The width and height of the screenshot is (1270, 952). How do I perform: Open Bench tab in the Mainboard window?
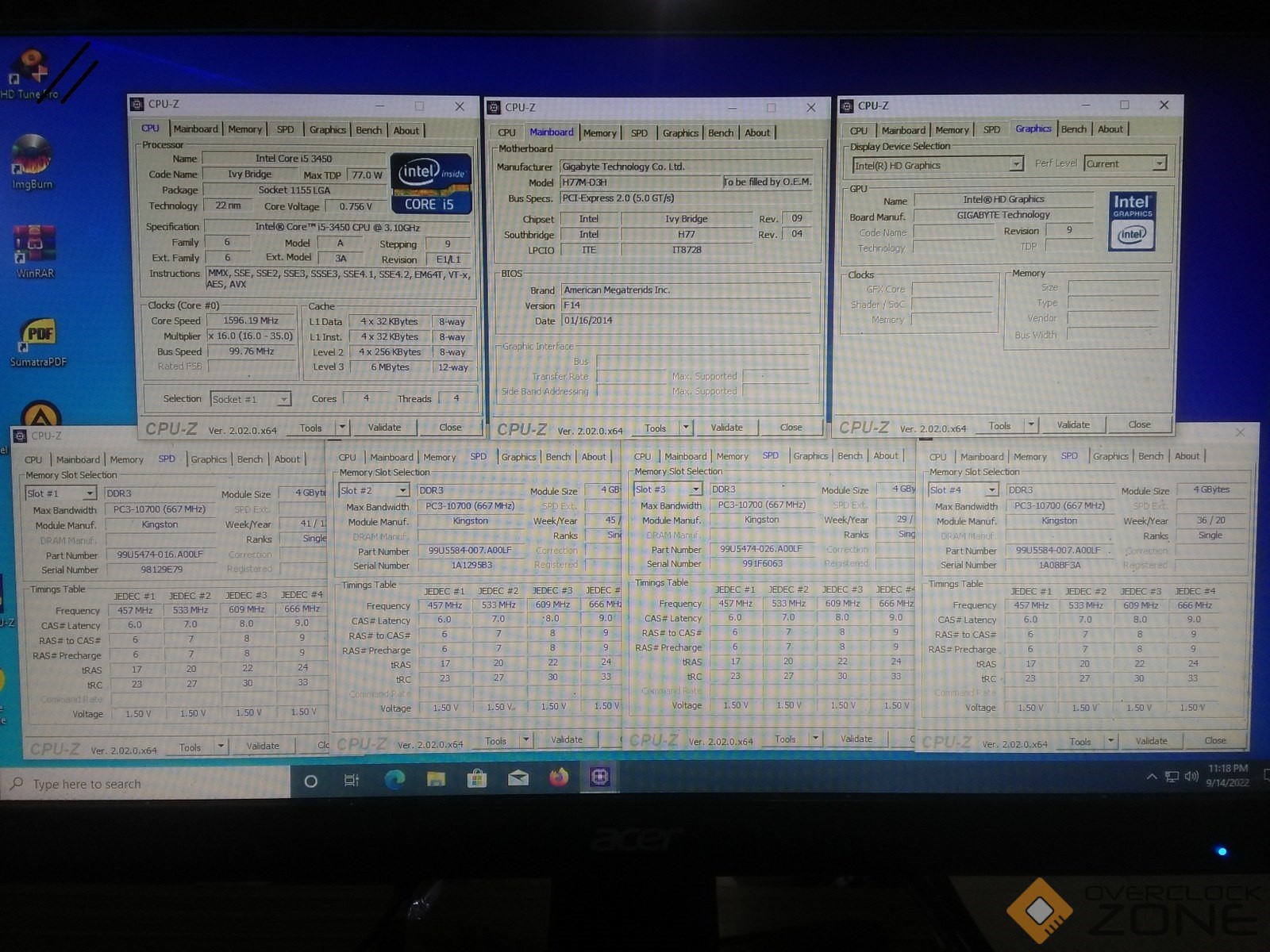[x=721, y=132]
